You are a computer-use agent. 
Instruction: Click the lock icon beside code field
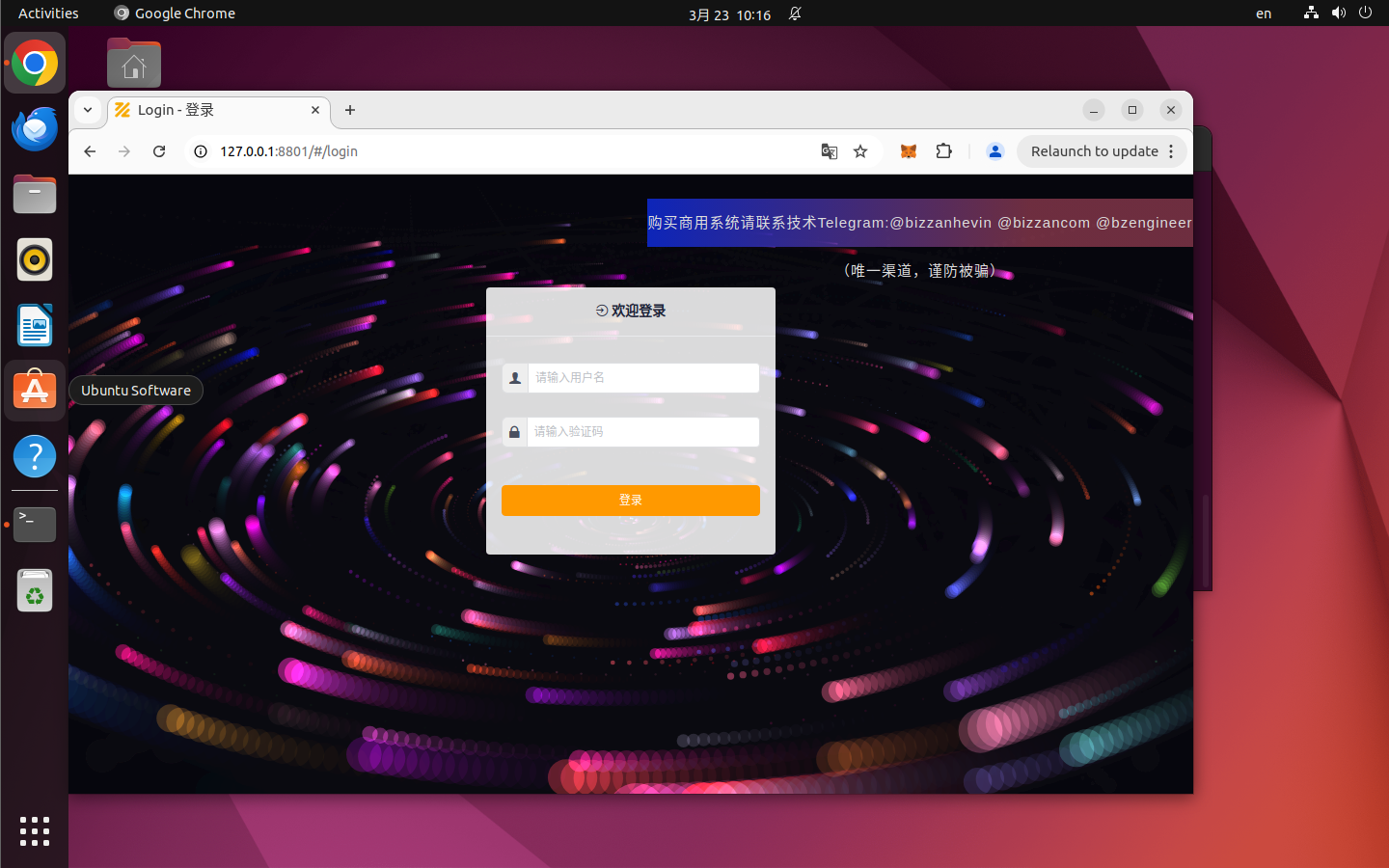coord(514,432)
